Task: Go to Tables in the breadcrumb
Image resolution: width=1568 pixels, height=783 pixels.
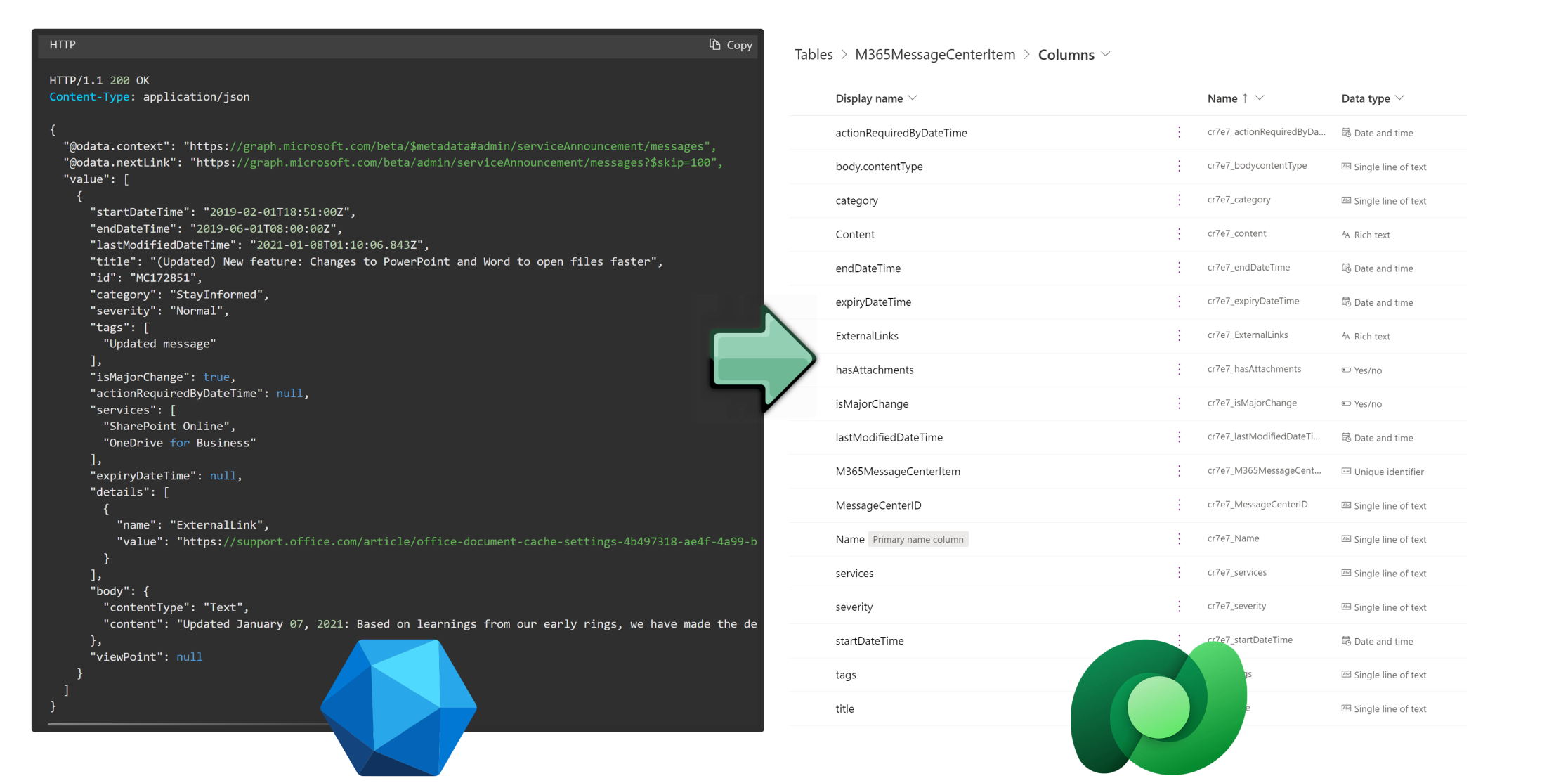Action: pos(814,55)
